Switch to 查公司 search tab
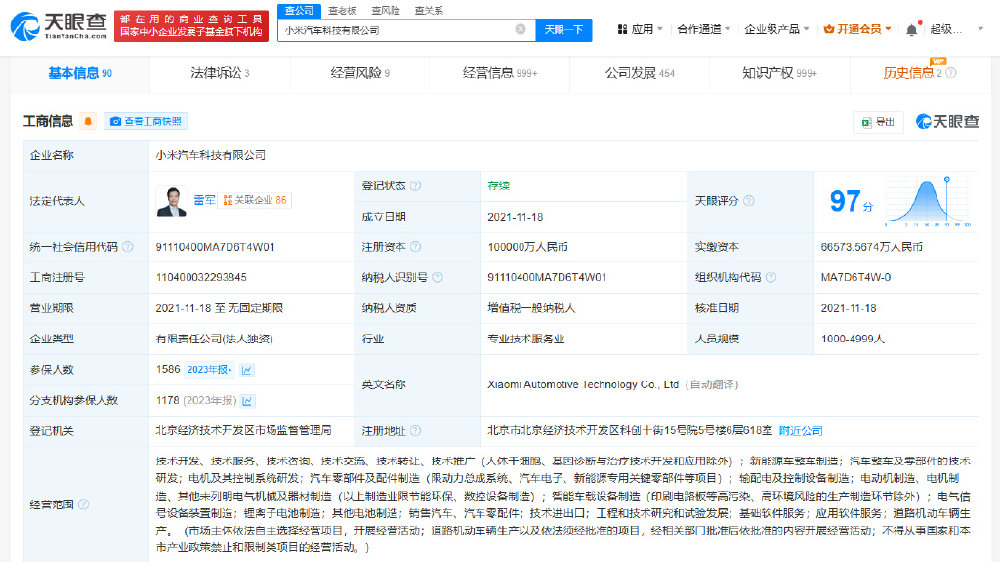The height and width of the screenshot is (562, 1000). [x=299, y=11]
